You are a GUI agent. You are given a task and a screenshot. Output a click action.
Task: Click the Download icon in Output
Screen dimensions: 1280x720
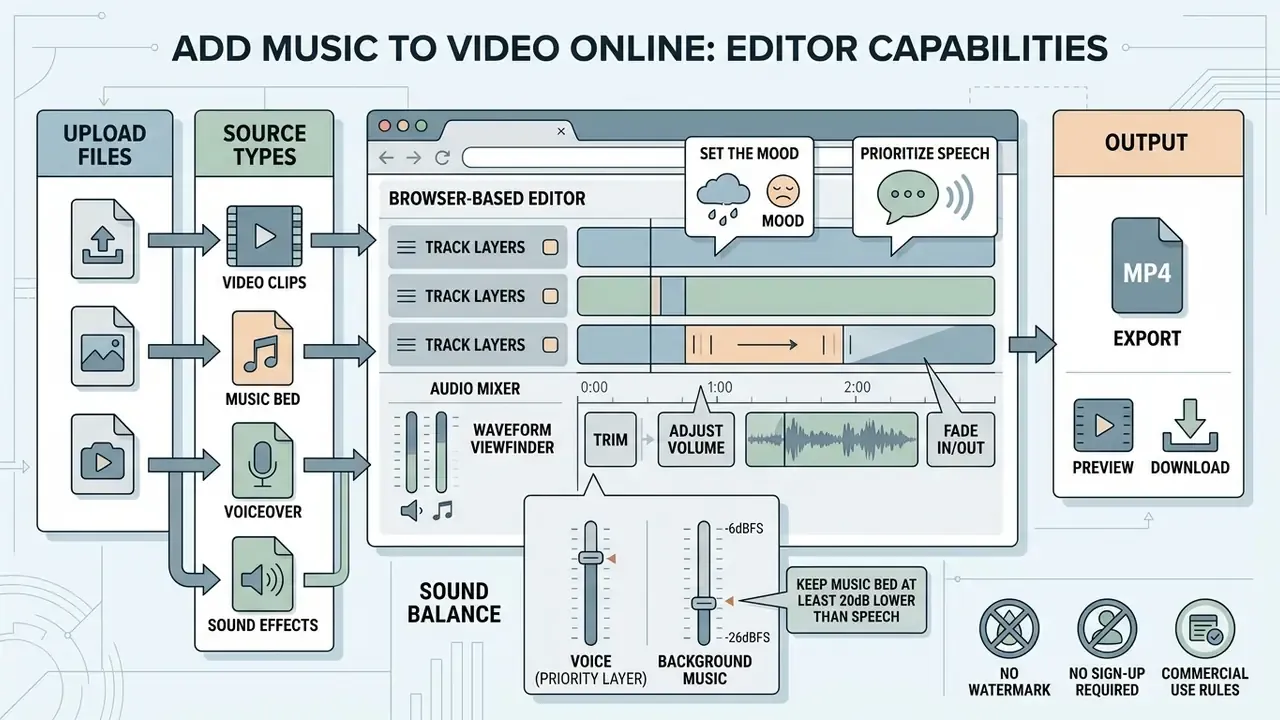point(1189,427)
